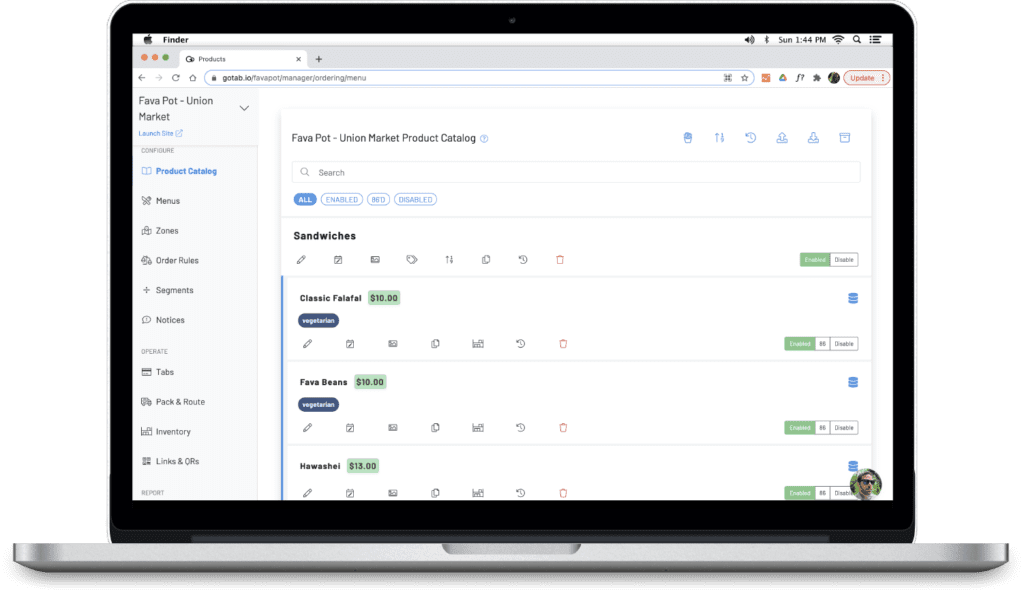Open archive icon in catalog header

click(x=844, y=138)
